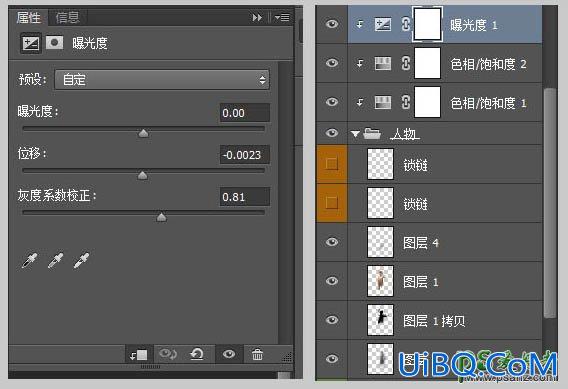Show the second 锁链 layer

pos(331,202)
